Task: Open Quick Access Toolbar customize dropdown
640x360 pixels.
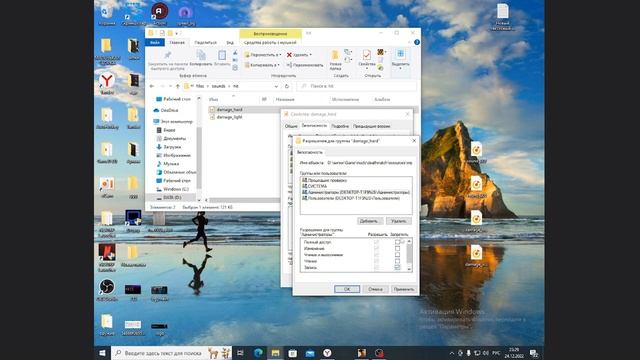Action: click(177, 33)
